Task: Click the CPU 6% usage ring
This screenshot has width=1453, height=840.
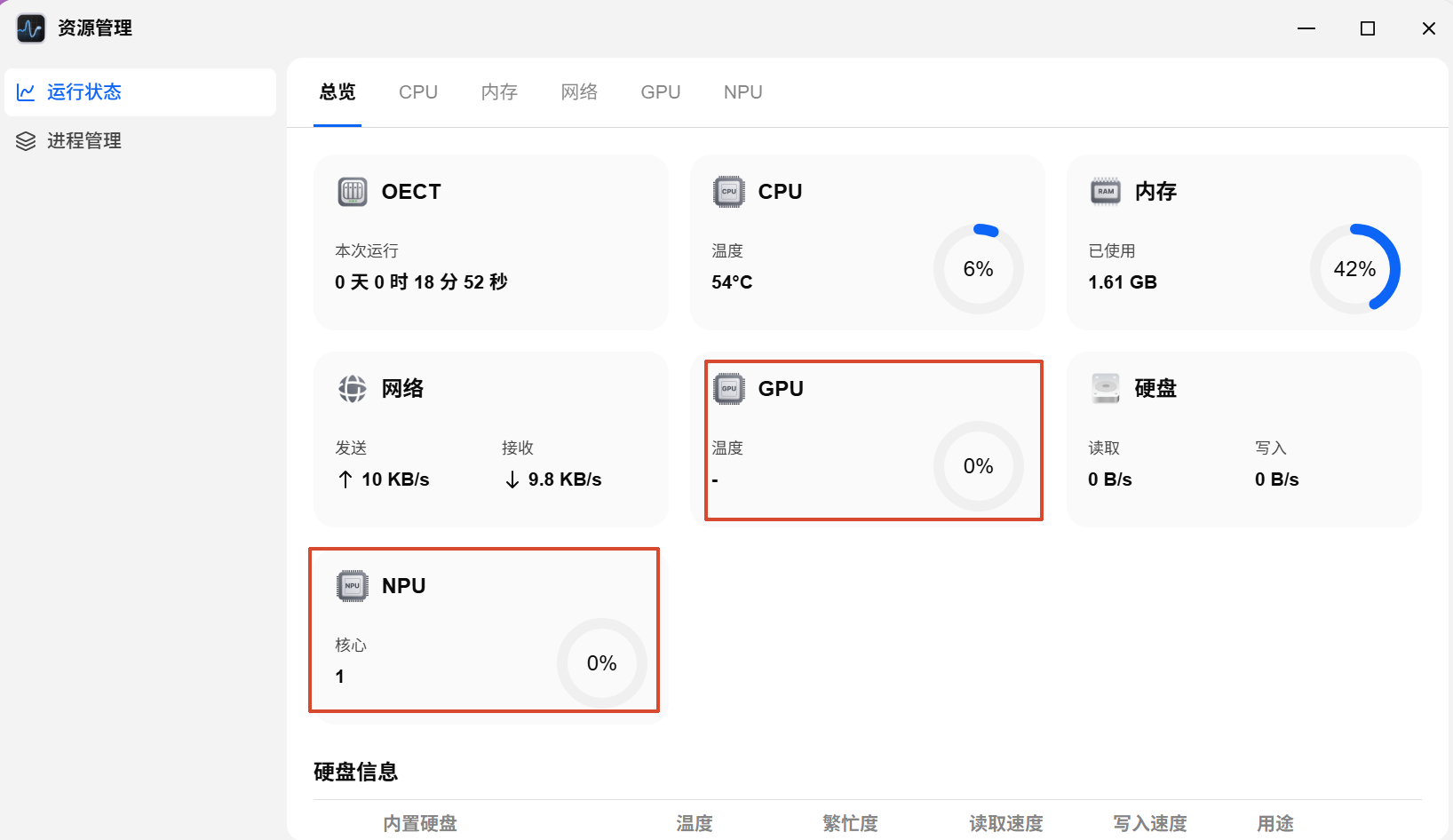Action: [x=979, y=269]
